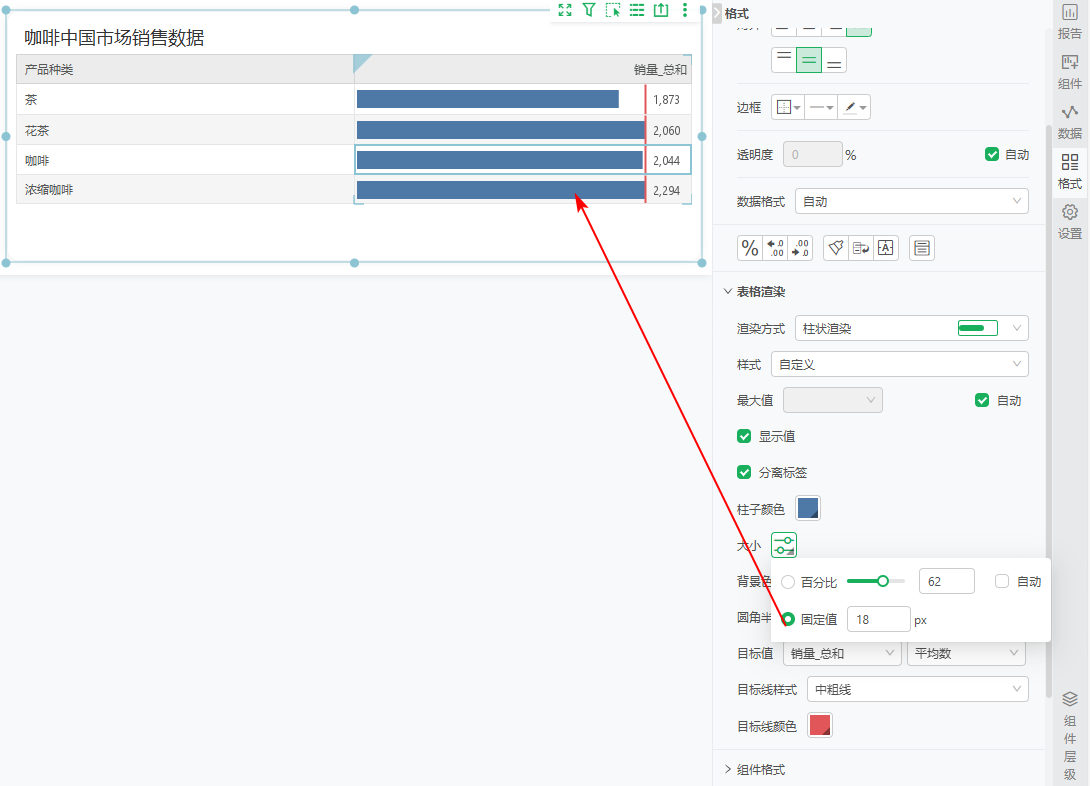Screen dimensions: 1090x786
Task: Toggle the 自动 checkbox for 透明度
Action: (x=992, y=154)
